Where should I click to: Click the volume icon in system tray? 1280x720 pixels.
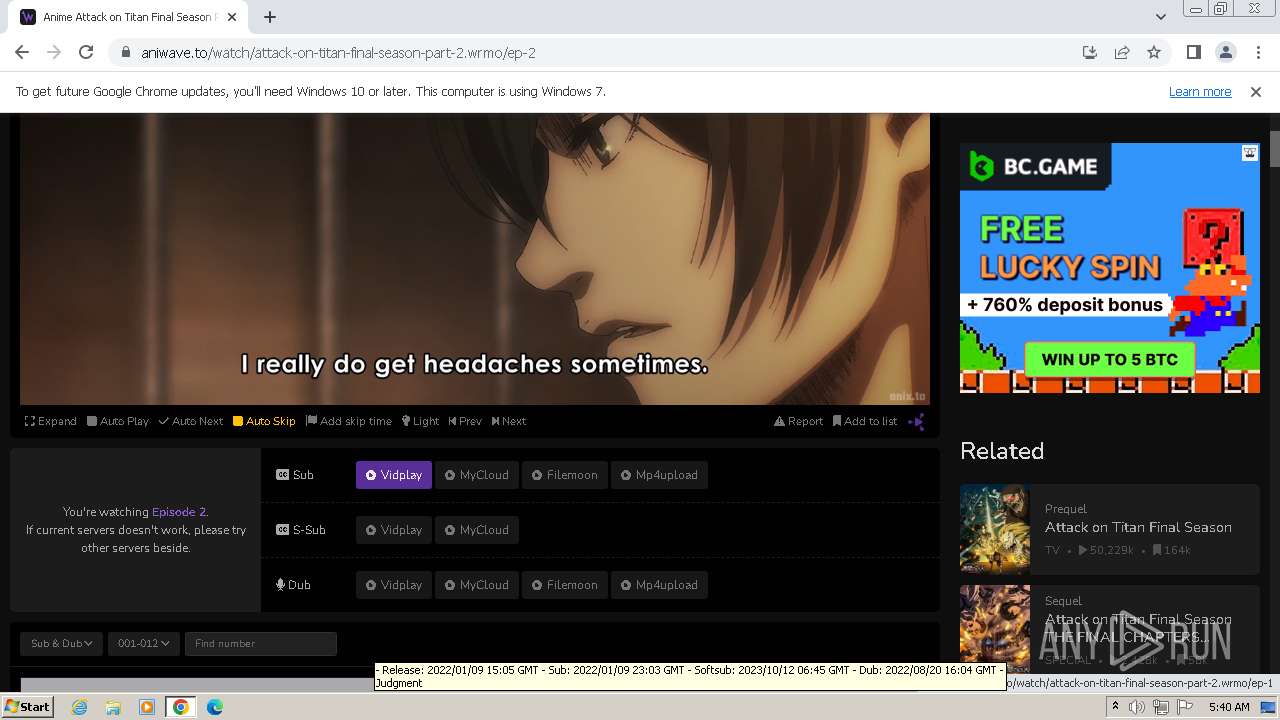click(x=1137, y=707)
